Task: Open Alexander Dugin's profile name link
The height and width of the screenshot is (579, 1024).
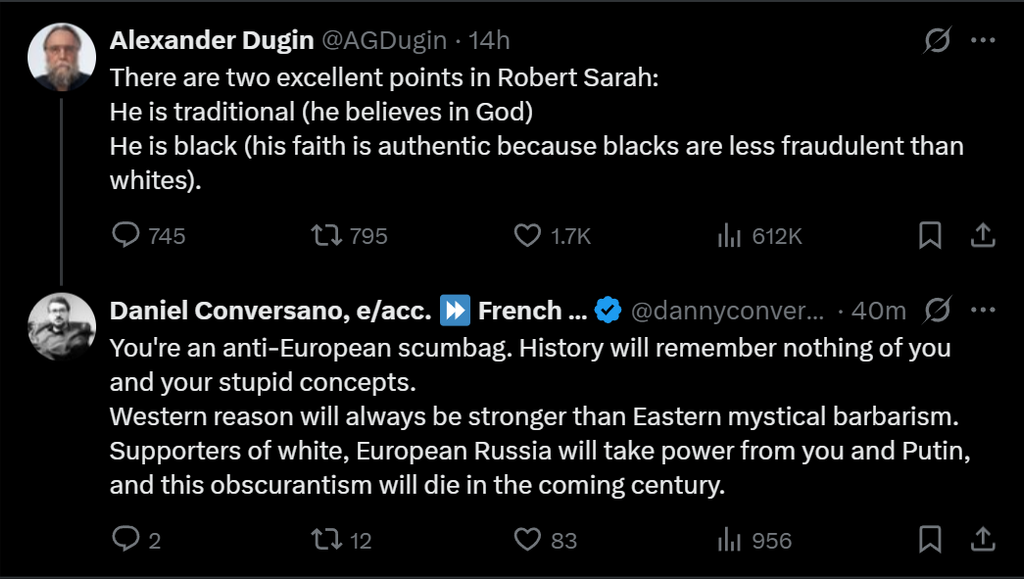Action: coord(210,40)
